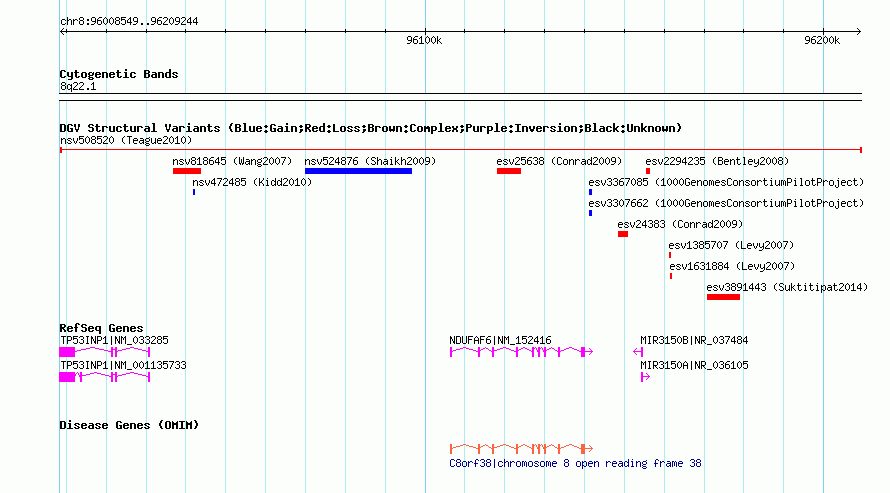Click the right arrow end of the ruler
Viewport: 890px width, 493px height.
click(858, 31)
